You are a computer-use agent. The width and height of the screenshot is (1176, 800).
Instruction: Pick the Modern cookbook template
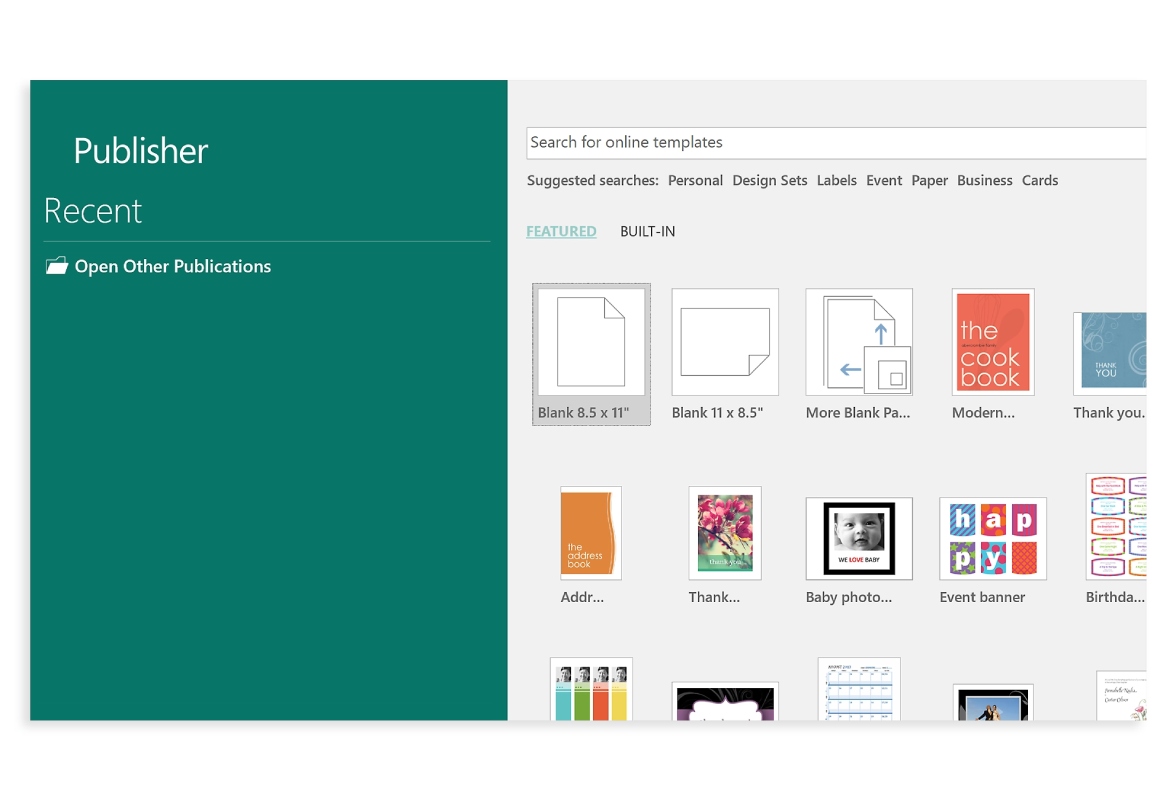coord(993,342)
